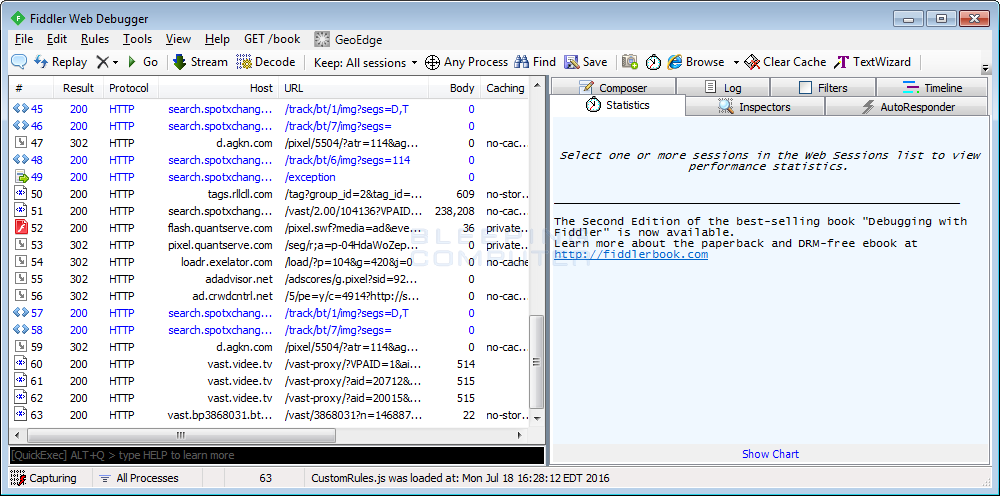The height and width of the screenshot is (496, 1000).
Task: Sort sessions by Body column header
Action: click(455, 88)
